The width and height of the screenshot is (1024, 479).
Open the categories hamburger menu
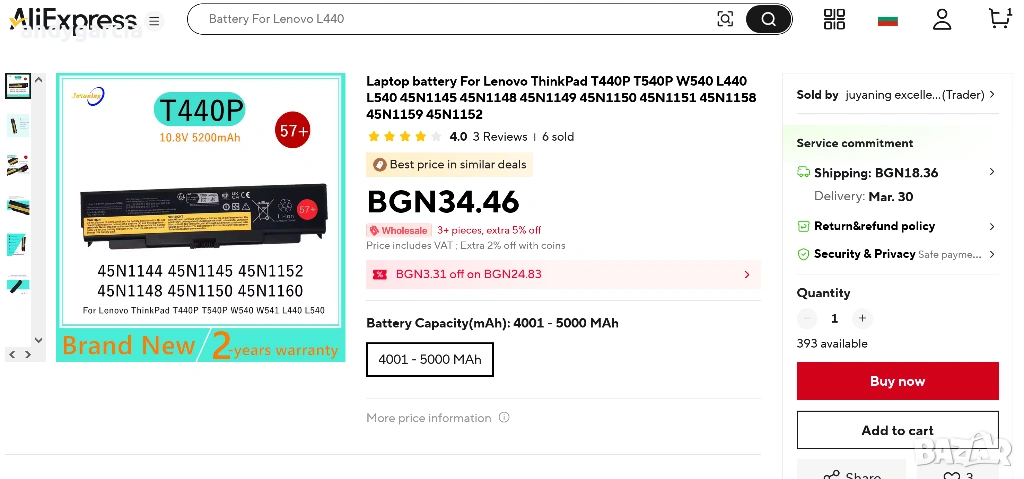click(x=154, y=20)
